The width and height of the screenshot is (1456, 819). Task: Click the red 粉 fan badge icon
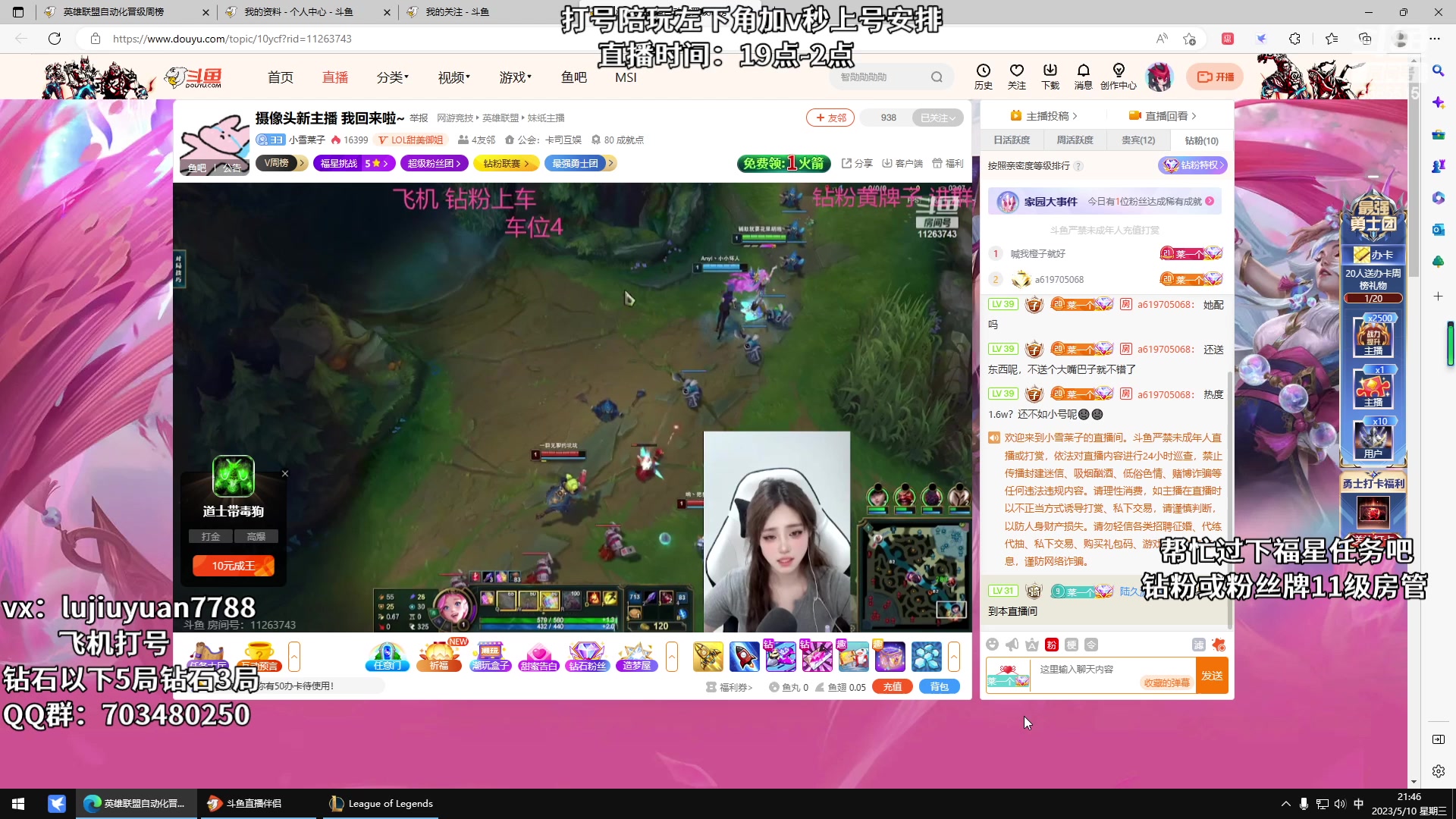pos(1052,645)
